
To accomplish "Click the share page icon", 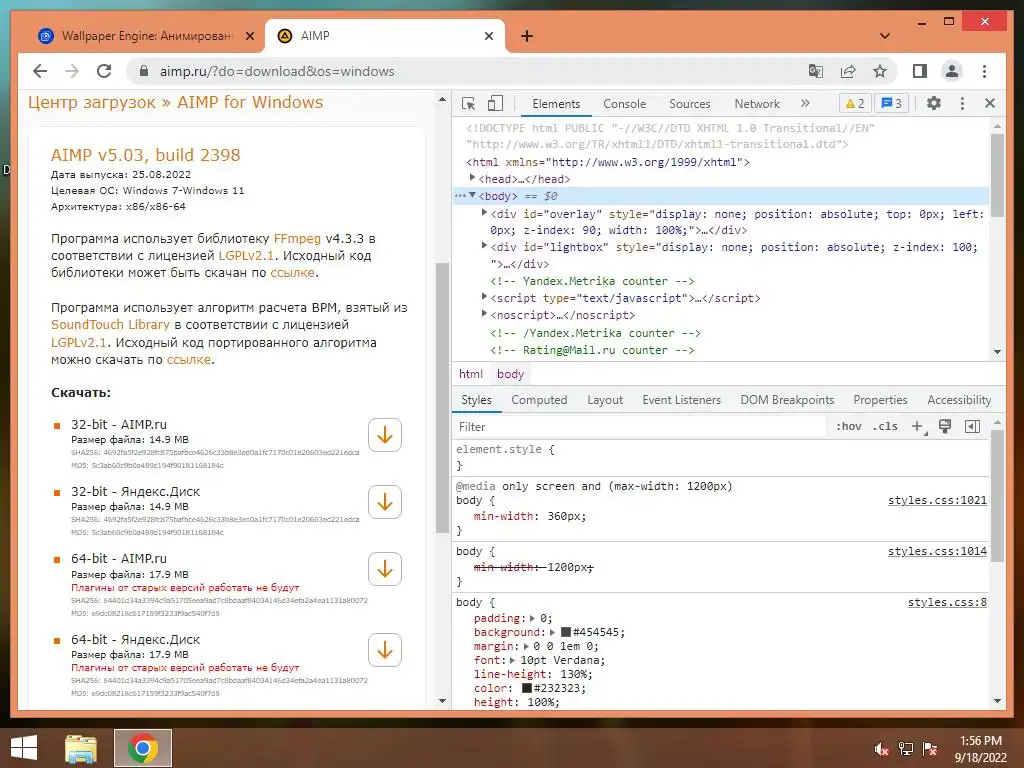I will click(x=848, y=71).
